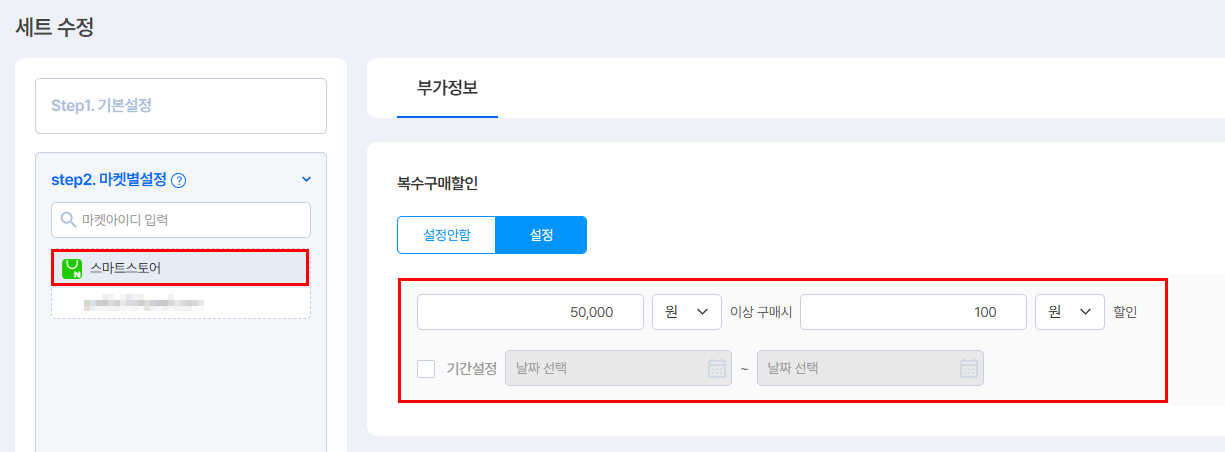Click the green 스마트스토어 logo icon
The image size is (1225, 452).
pos(72,268)
